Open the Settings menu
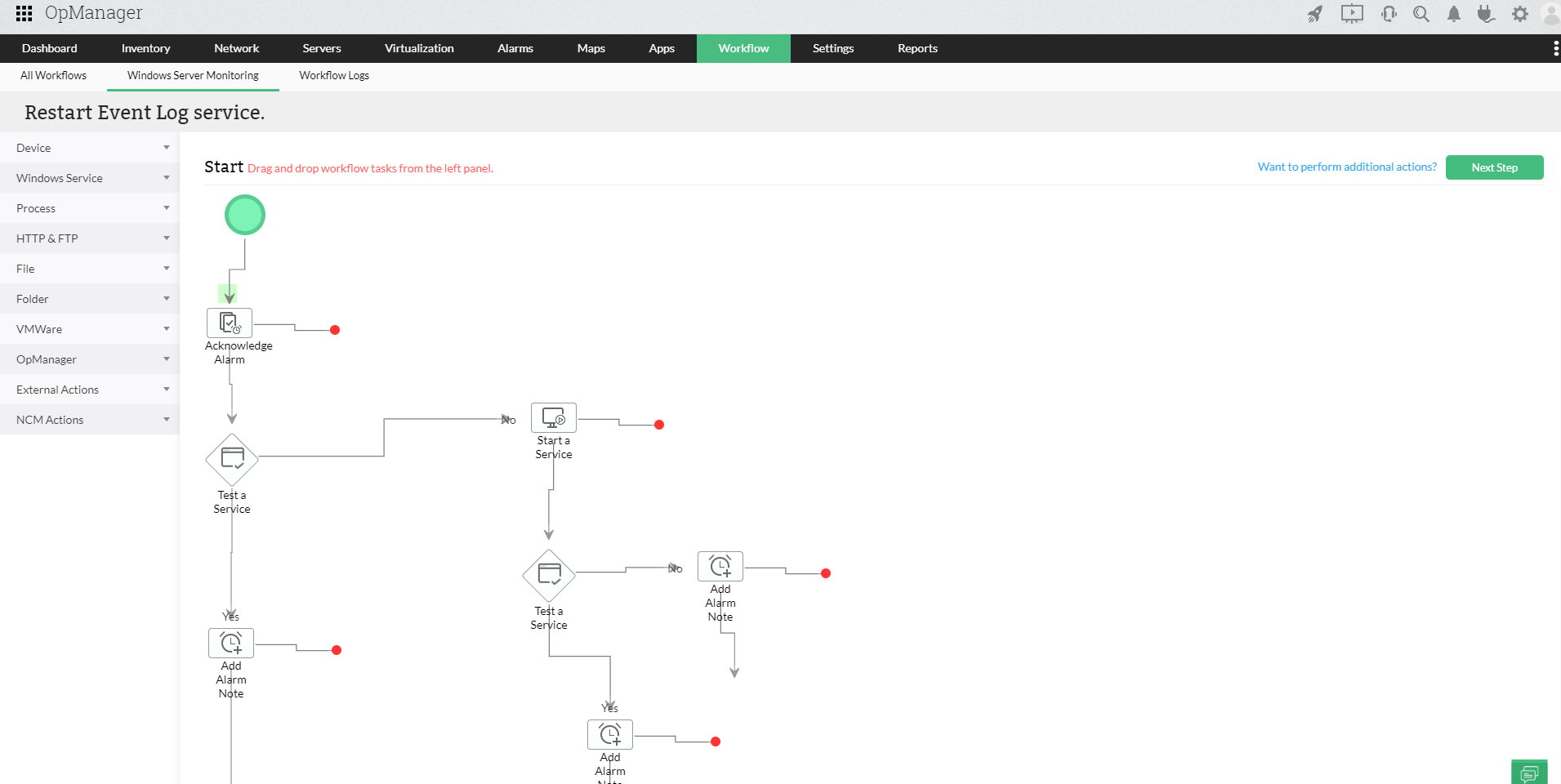Viewport: 1561px width, 784px height. [833, 48]
